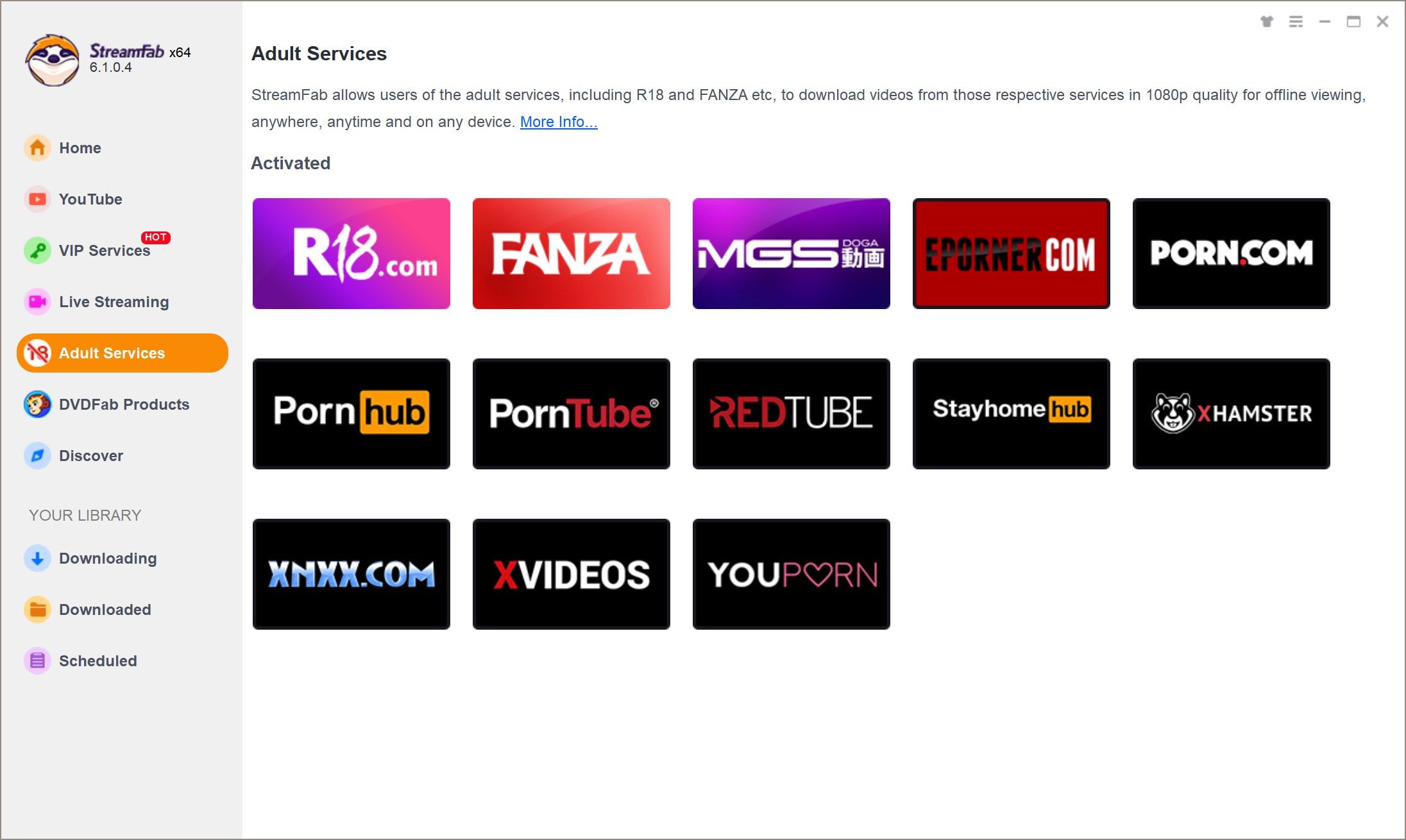Expand the Discover section
This screenshot has height=840, width=1406.
[92, 455]
